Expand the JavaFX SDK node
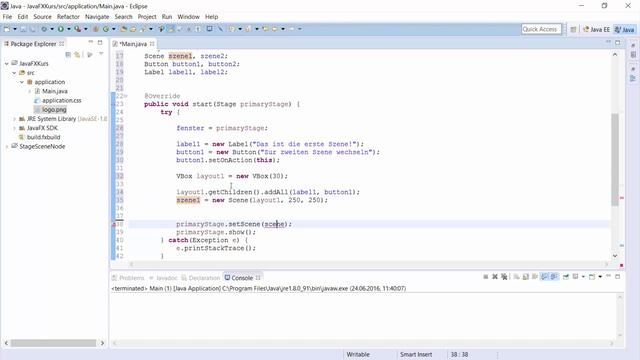The image size is (640, 360). [x=14, y=128]
